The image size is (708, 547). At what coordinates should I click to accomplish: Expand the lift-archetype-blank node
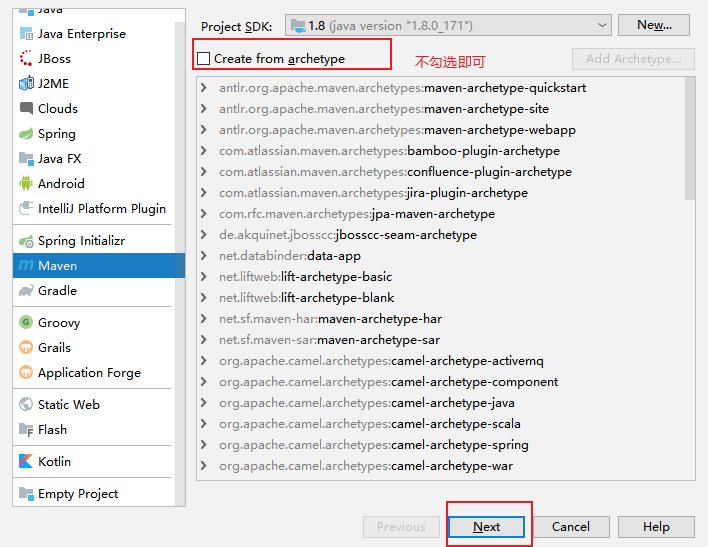(x=204, y=298)
